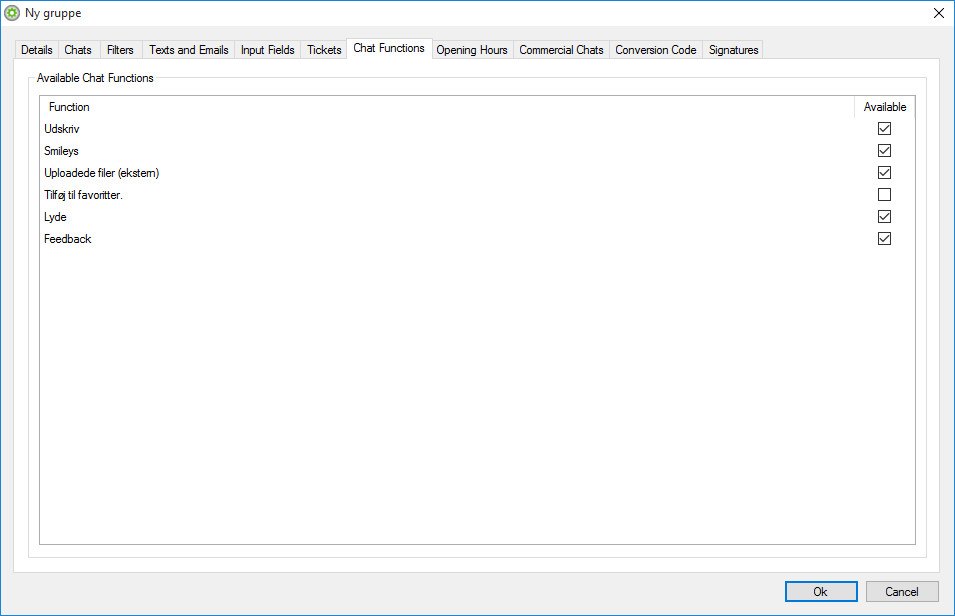Select the Feedback function row text
The height and width of the screenshot is (616, 955).
point(68,239)
